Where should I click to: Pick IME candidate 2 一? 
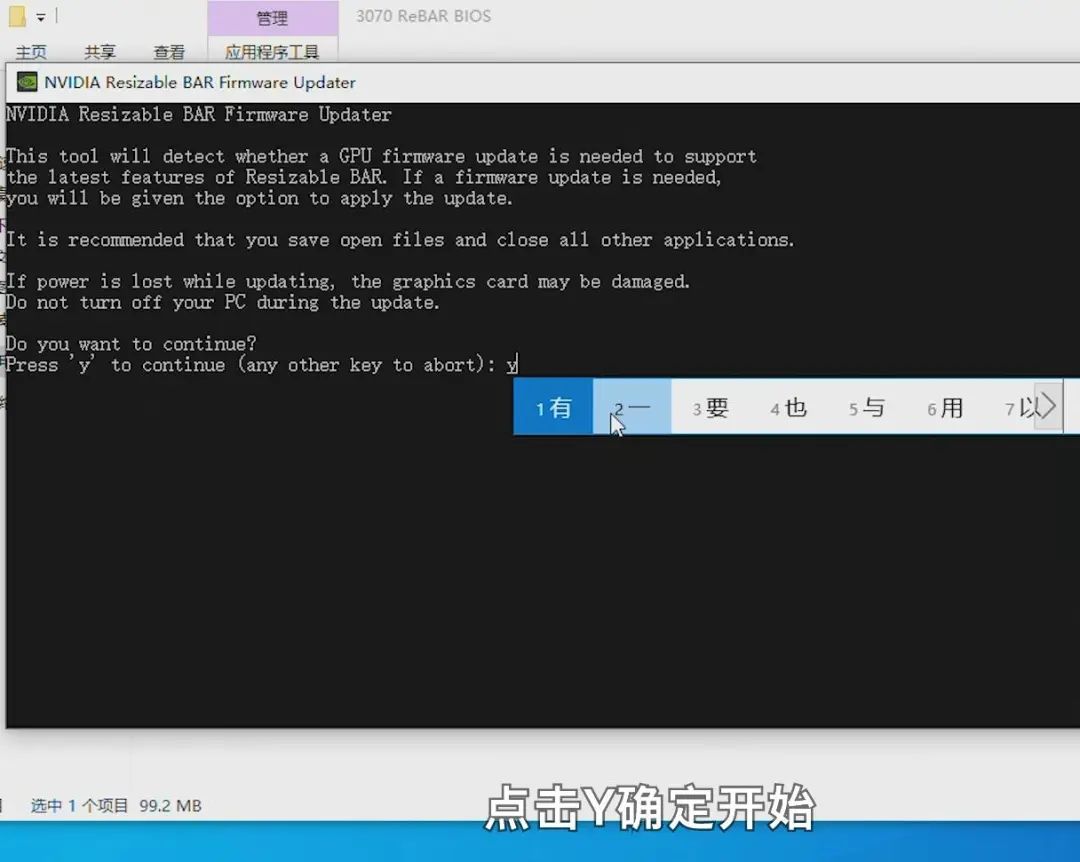(632, 407)
